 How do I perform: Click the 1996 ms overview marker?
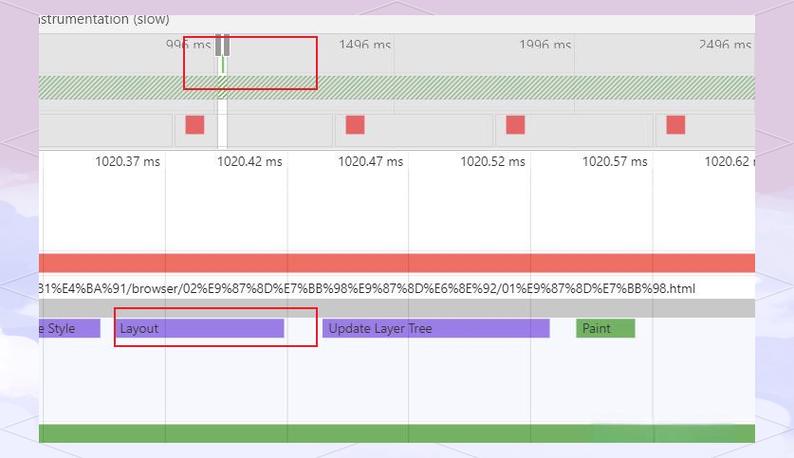pos(545,45)
